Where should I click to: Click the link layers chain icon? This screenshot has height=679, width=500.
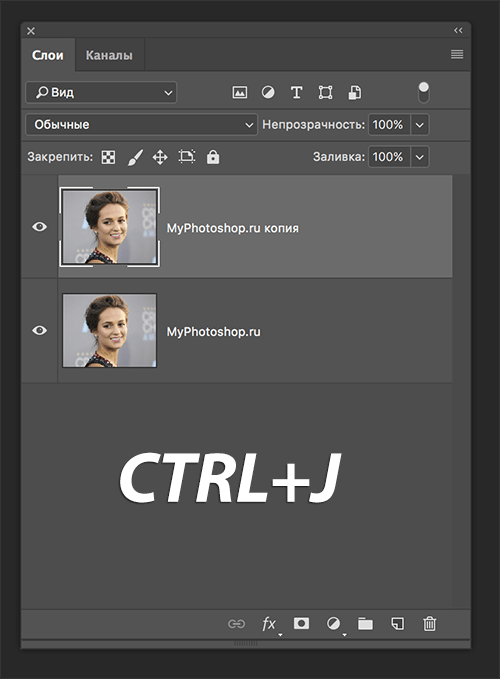pos(236,624)
